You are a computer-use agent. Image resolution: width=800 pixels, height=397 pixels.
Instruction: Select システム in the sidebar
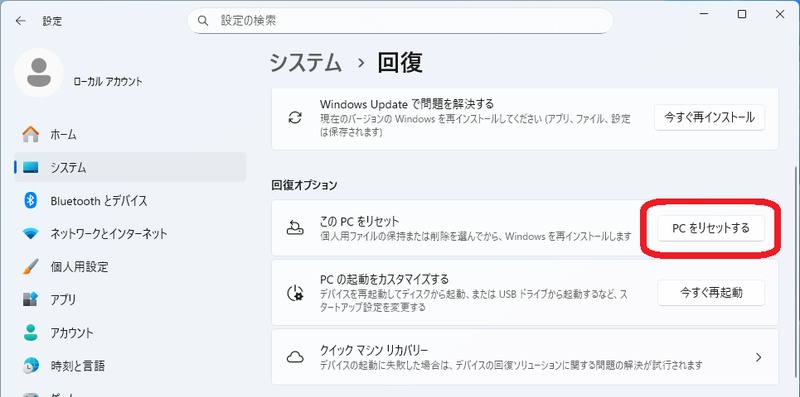(130, 167)
